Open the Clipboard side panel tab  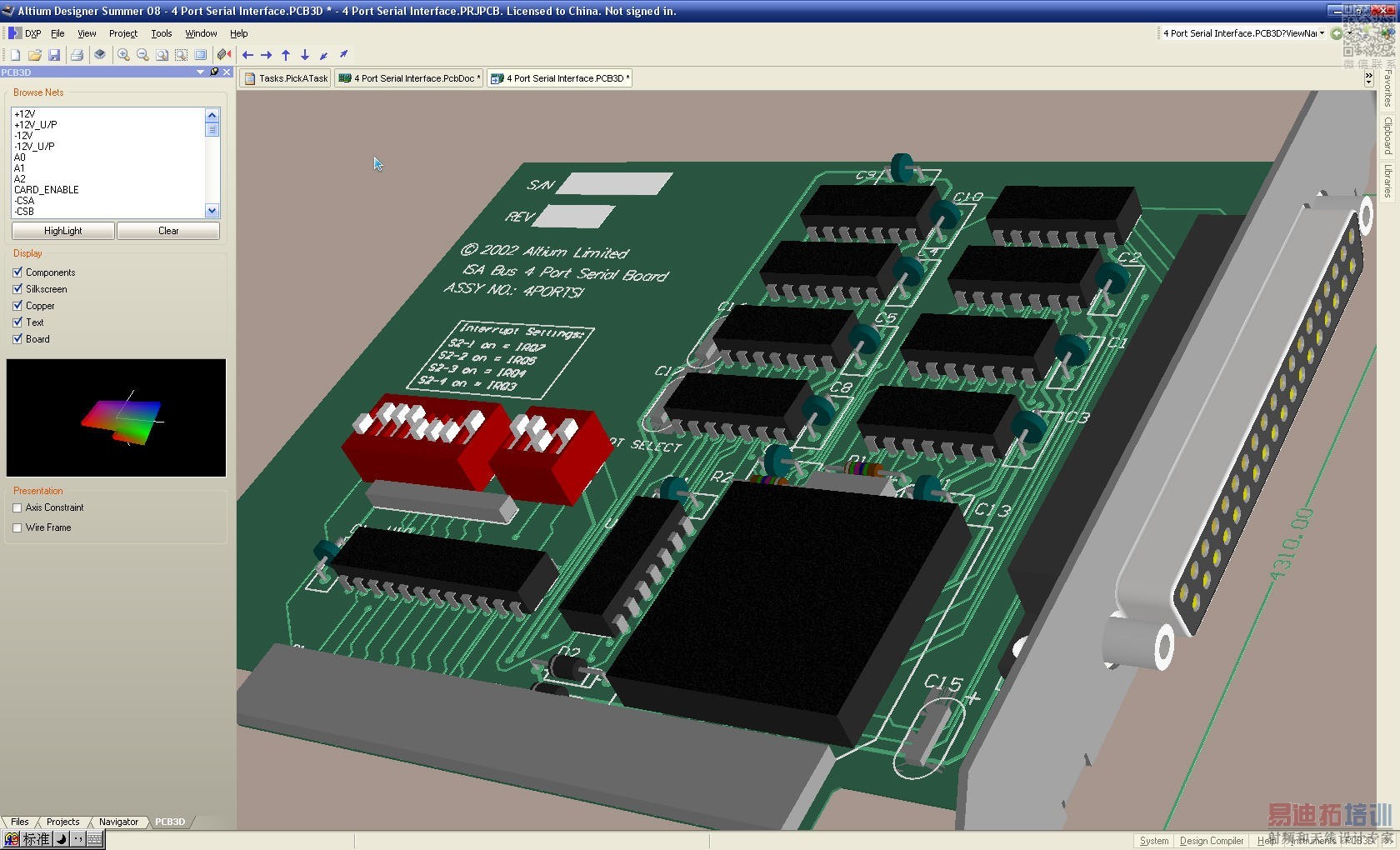(1387, 135)
